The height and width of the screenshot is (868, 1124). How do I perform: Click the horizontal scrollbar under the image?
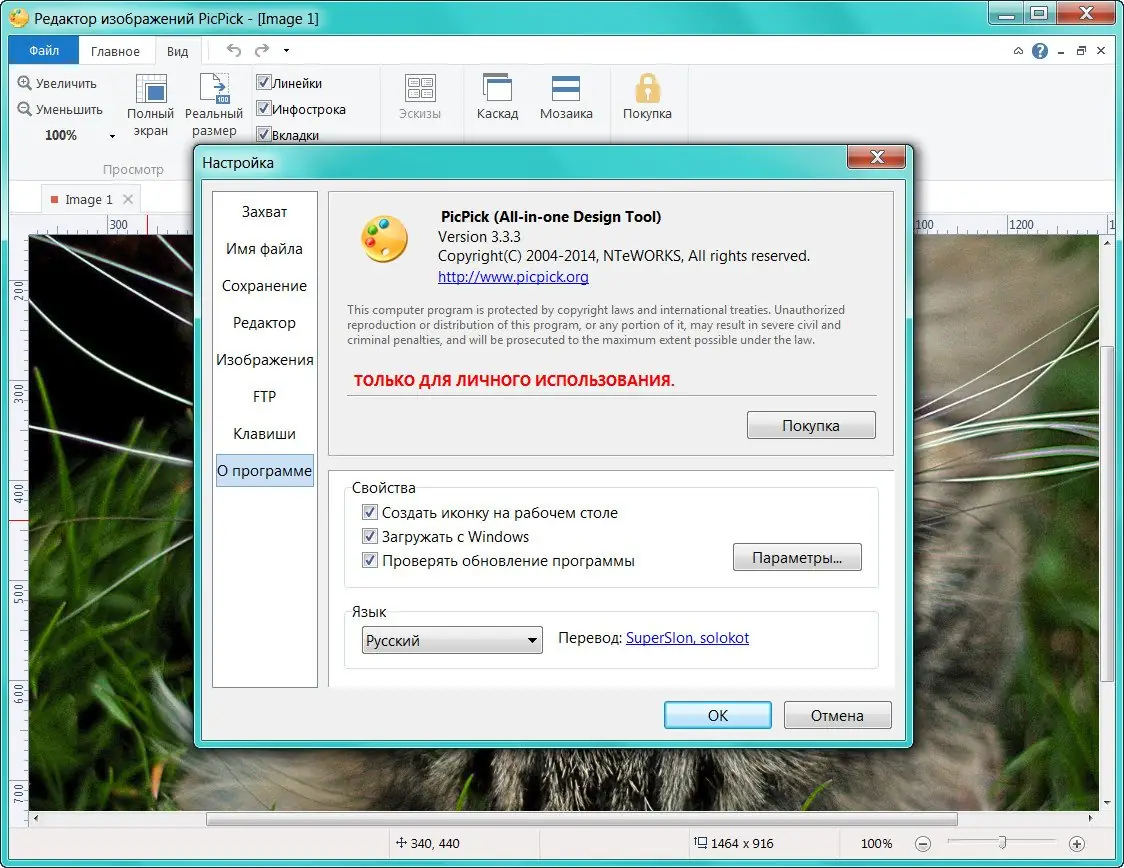(x=581, y=819)
